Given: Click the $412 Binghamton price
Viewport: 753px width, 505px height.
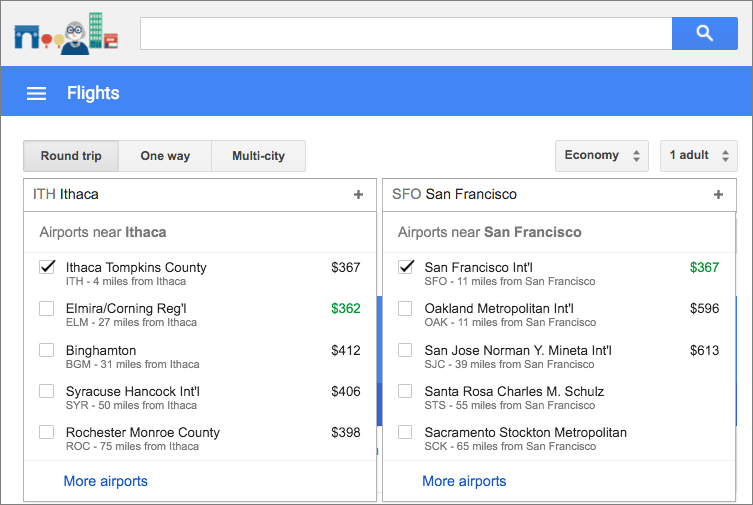Looking at the screenshot, I should (346, 350).
